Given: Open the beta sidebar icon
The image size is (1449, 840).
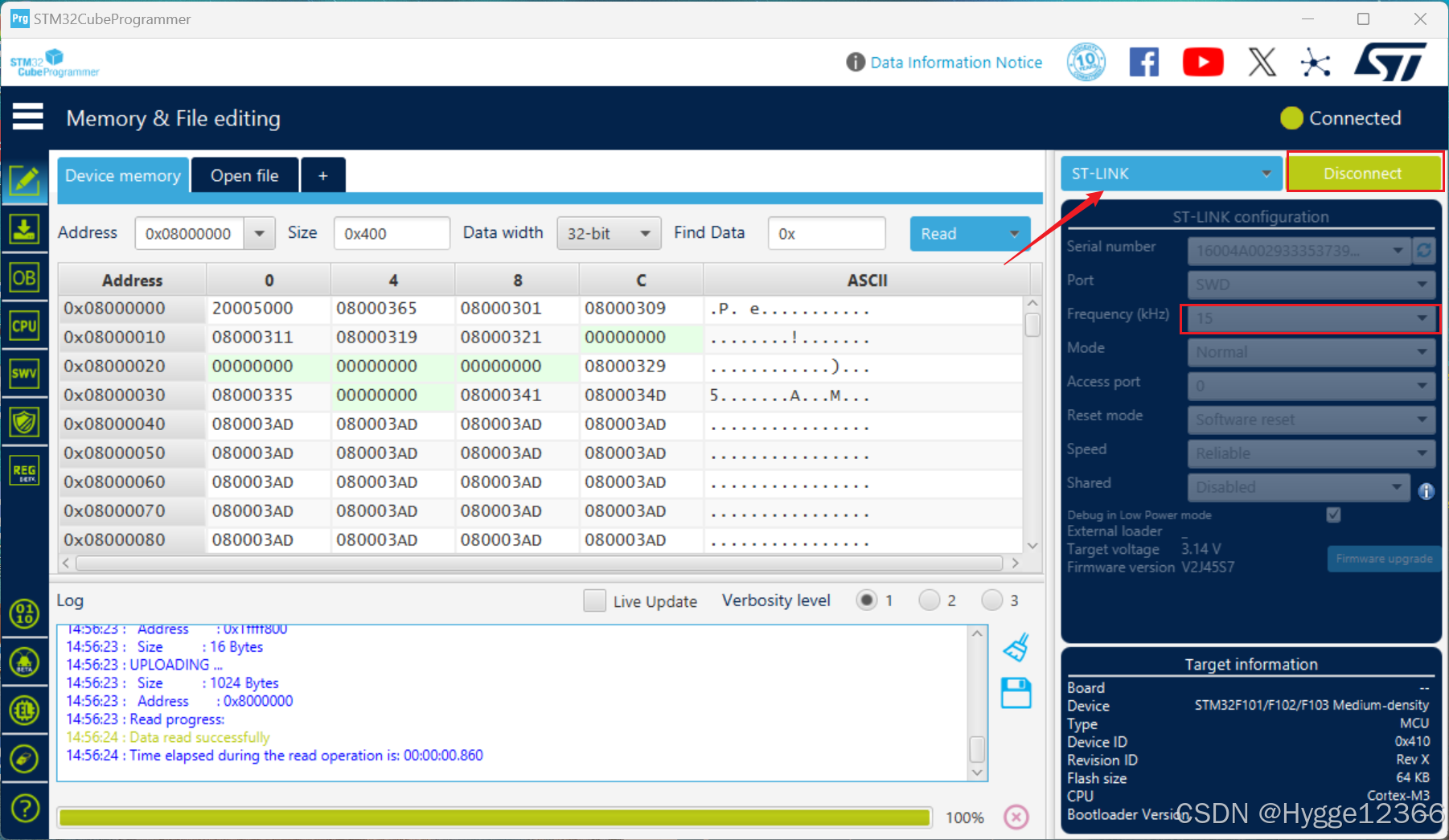Looking at the screenshot, I should point(24,662).
